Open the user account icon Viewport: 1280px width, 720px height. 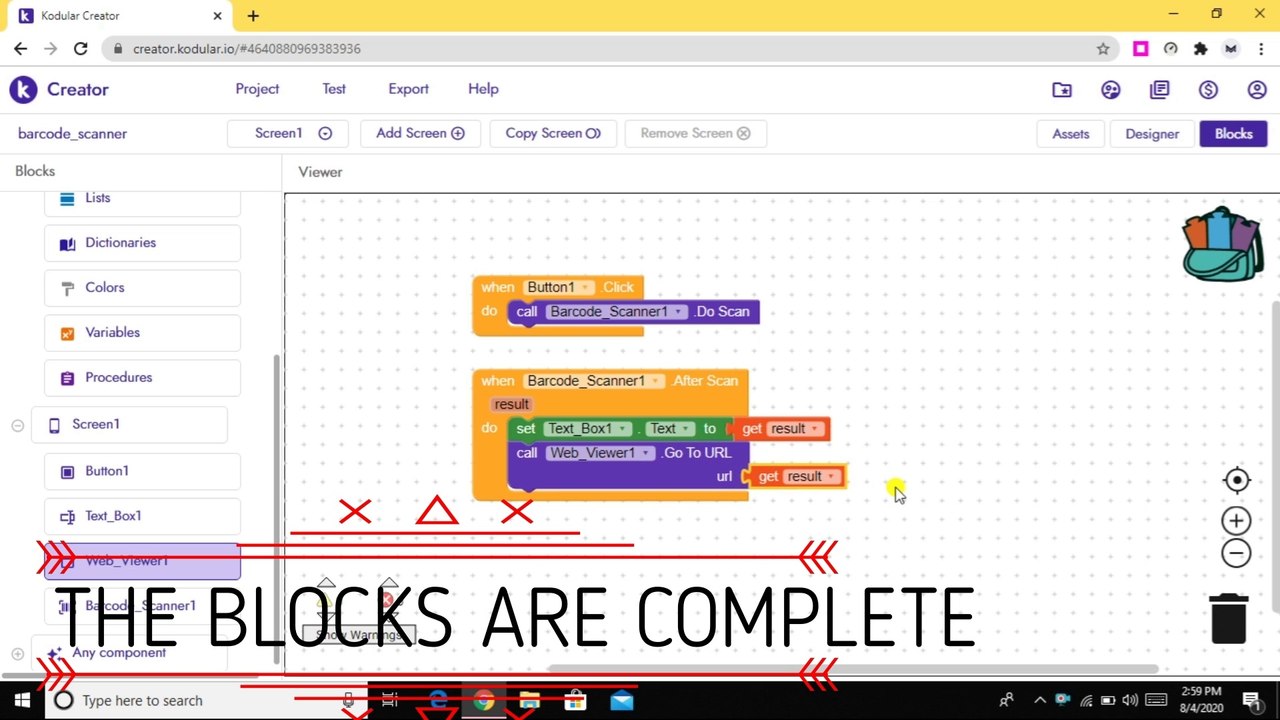tap(1257, 90)
